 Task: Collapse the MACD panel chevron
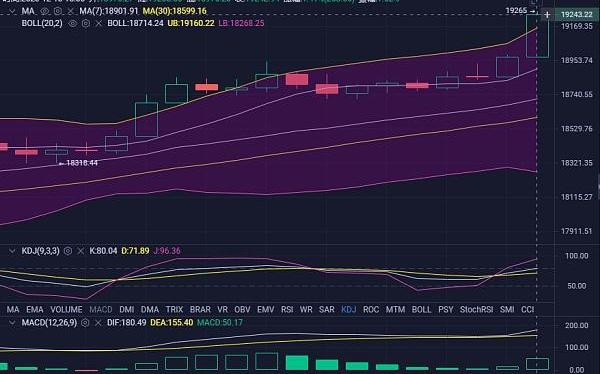(x=12, y=323)
